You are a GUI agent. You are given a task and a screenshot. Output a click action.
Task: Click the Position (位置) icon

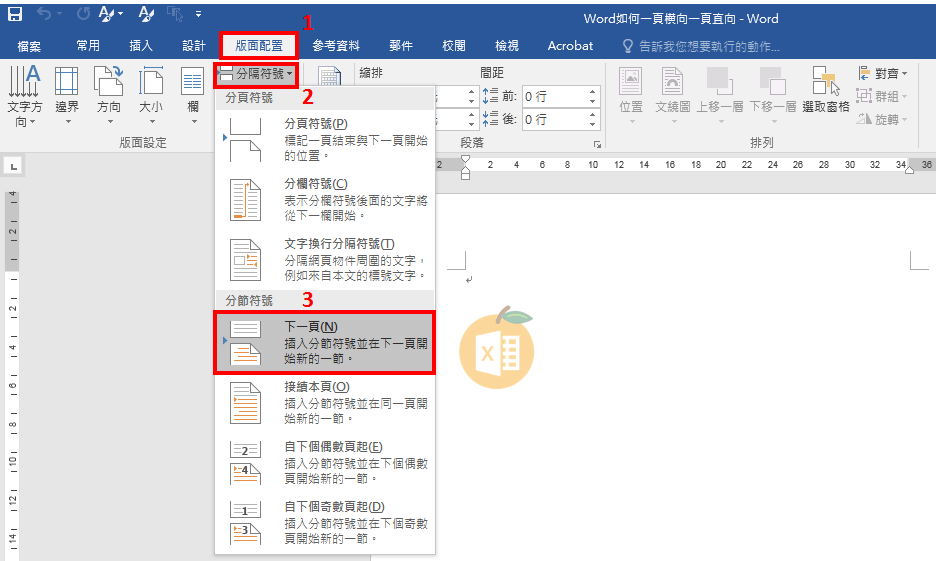tap(631, 90)
